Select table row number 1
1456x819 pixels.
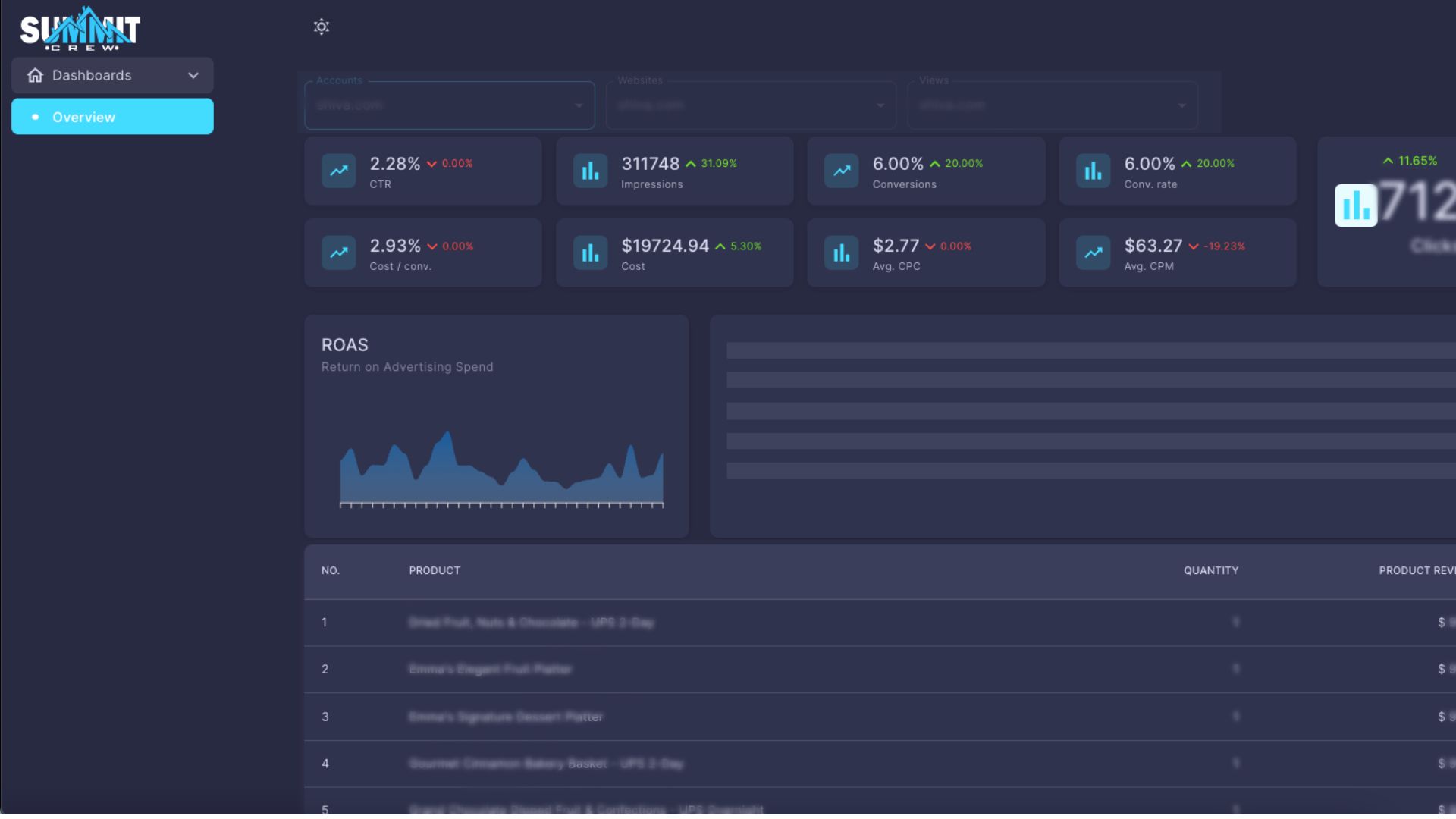pos(880,623)
